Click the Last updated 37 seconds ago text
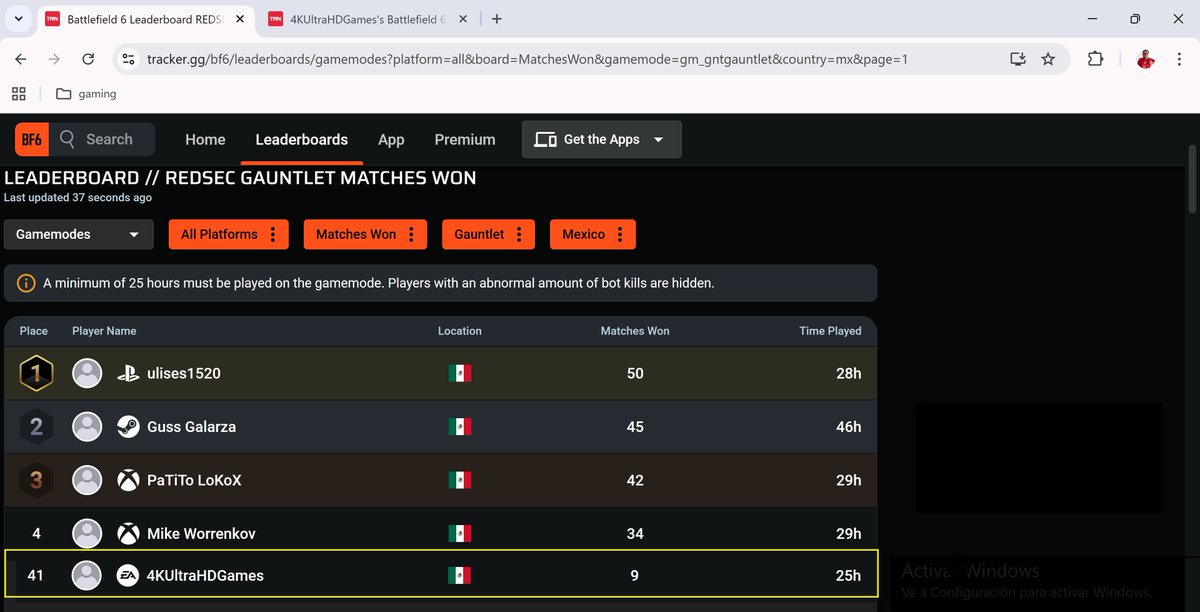This screenshot has height=612, width=1200. pos(78,198)
